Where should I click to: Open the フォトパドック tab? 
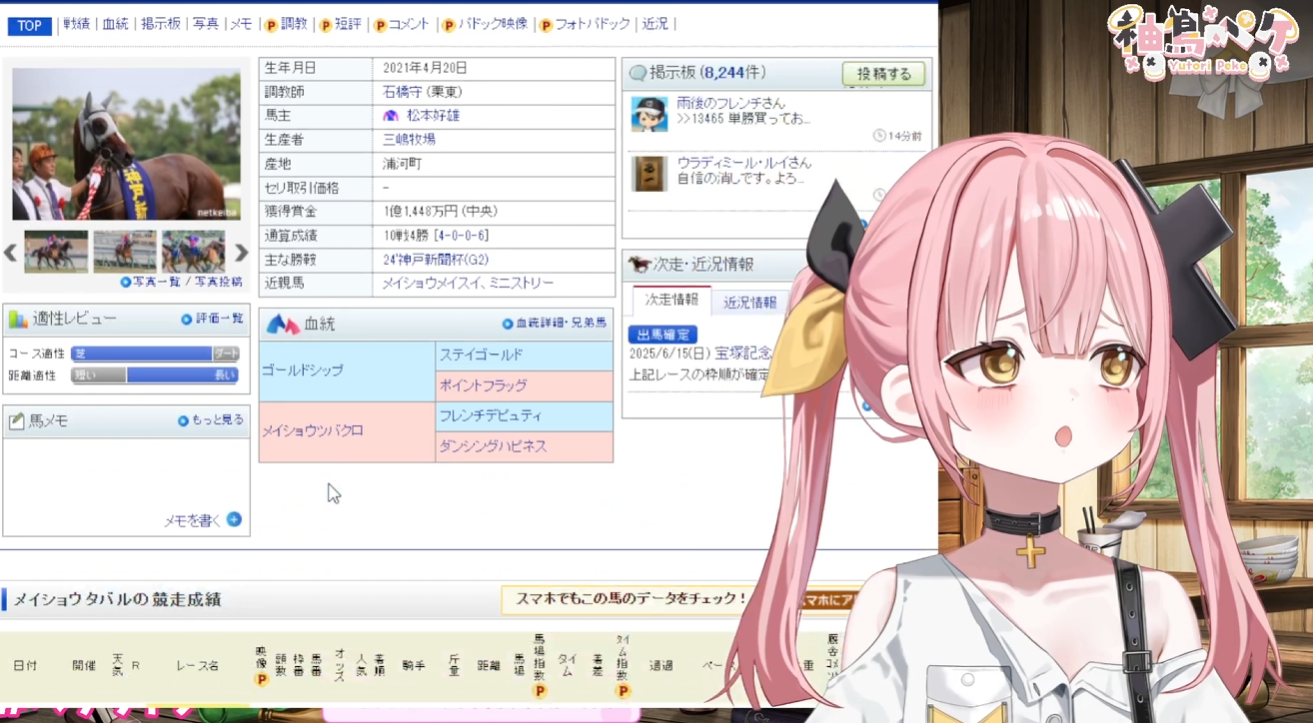585,24
